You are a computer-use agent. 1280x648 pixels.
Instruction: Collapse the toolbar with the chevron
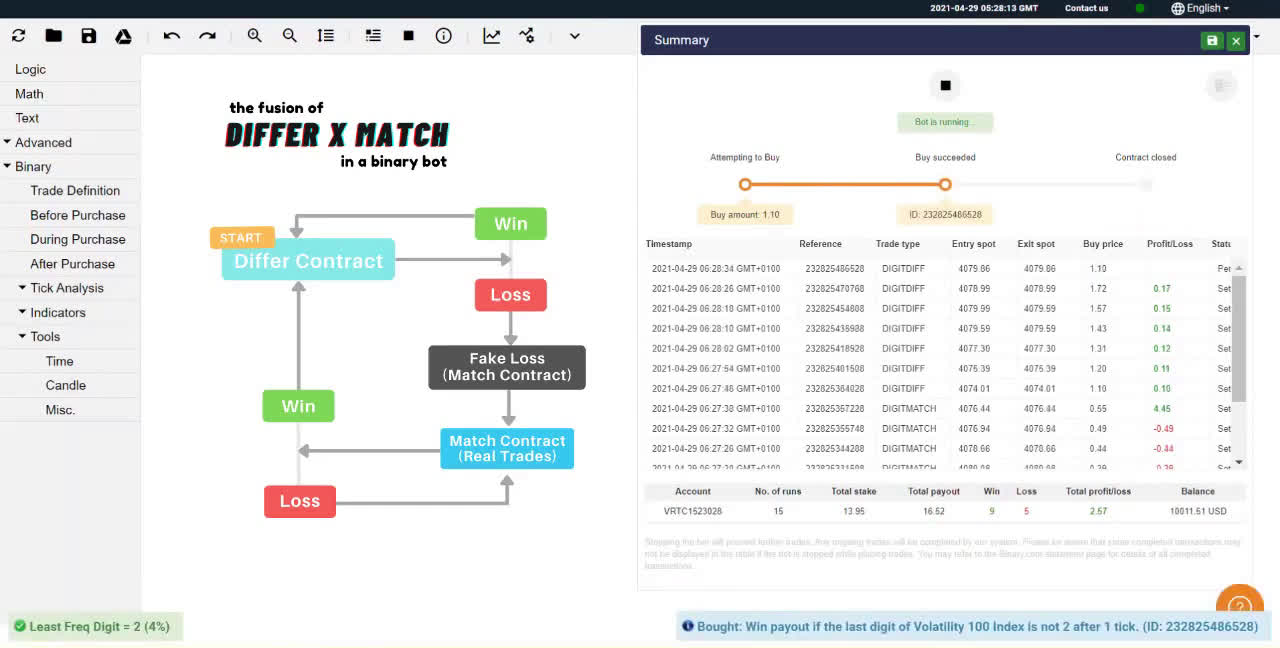[x=574, y=35]
